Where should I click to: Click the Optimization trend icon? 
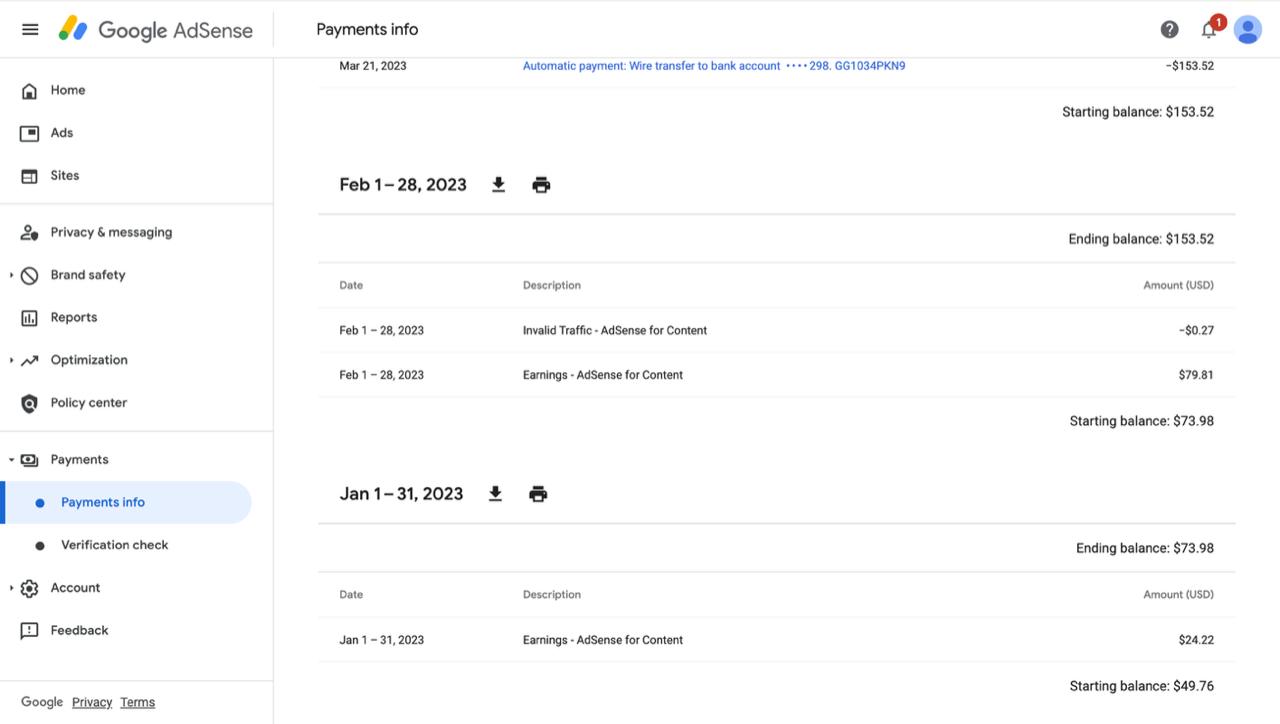click(x=30, y=360)
